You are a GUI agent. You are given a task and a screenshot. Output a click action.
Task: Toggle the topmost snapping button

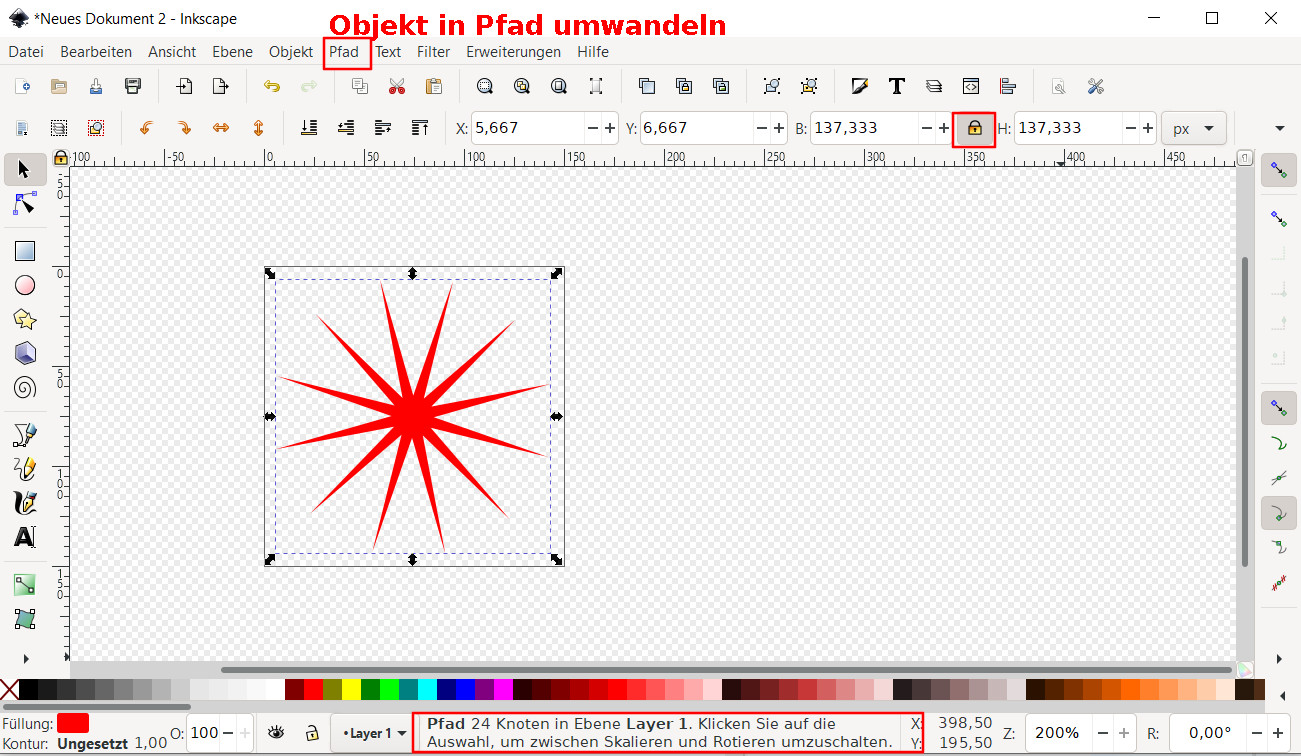[1278, 171]
